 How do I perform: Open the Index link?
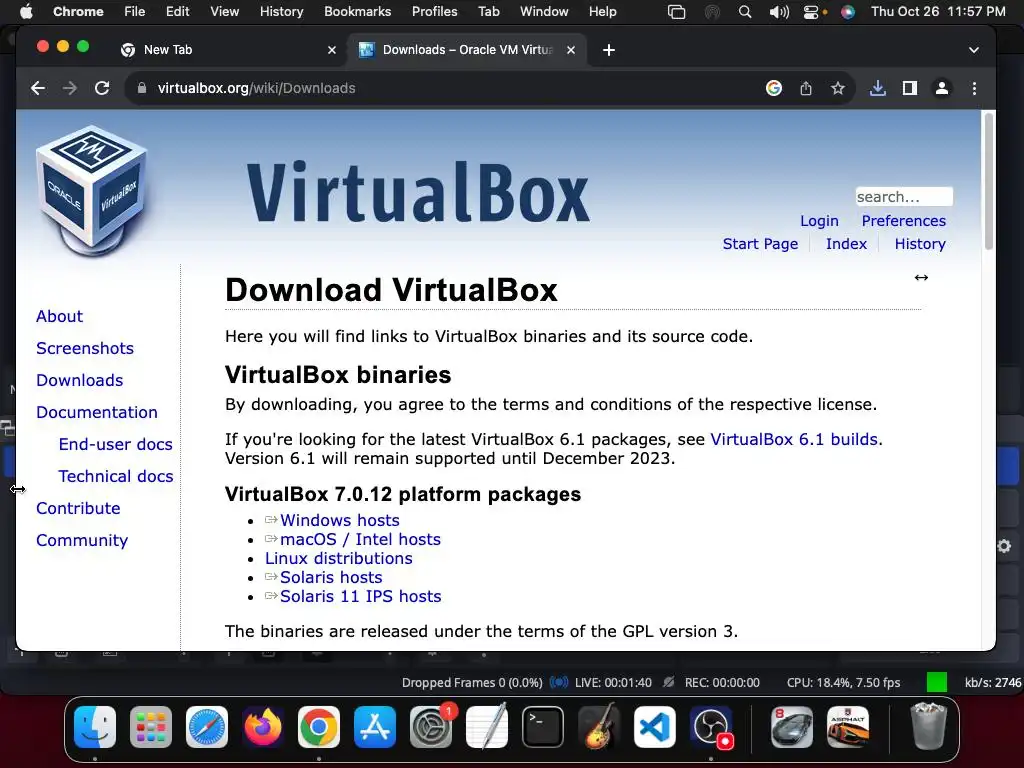[846, 244]
